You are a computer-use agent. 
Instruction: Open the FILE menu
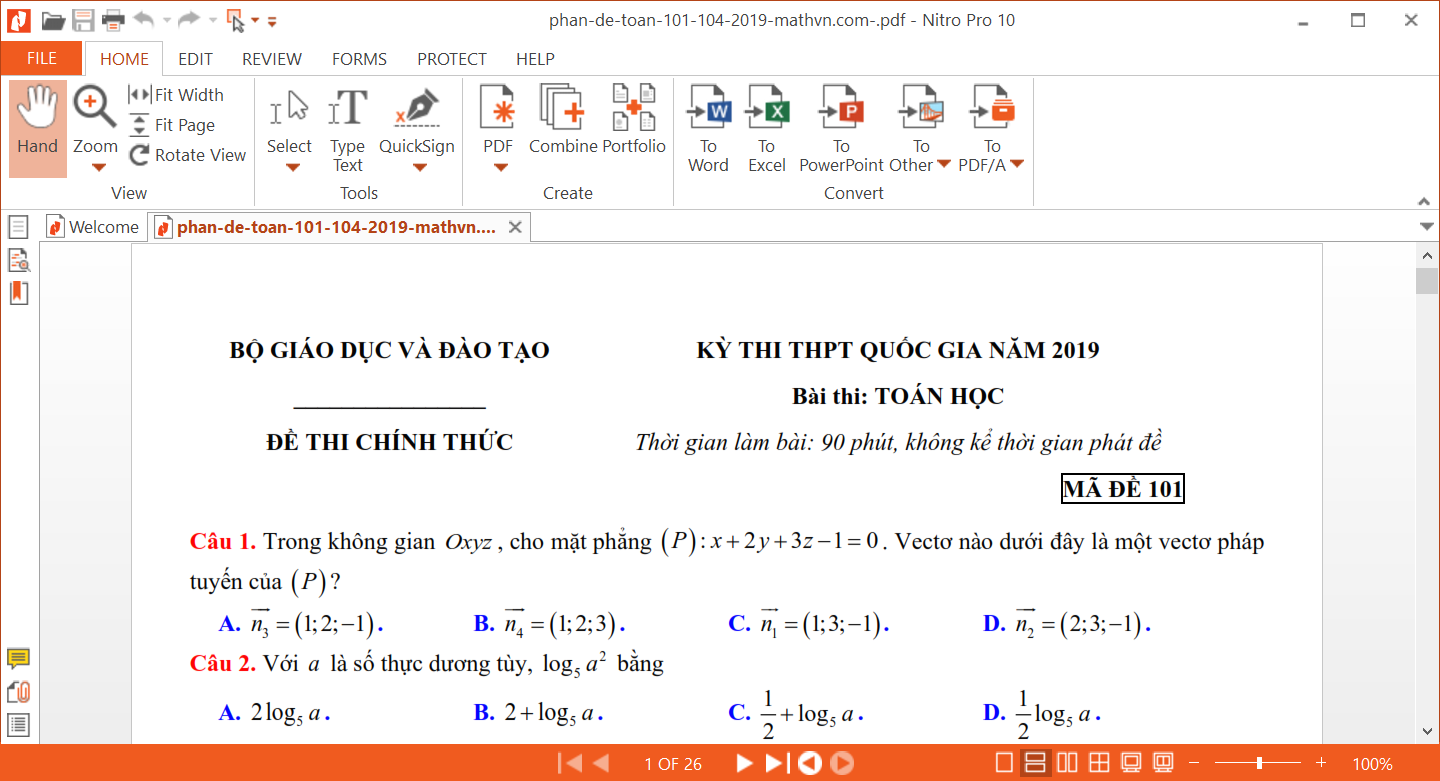41,59
